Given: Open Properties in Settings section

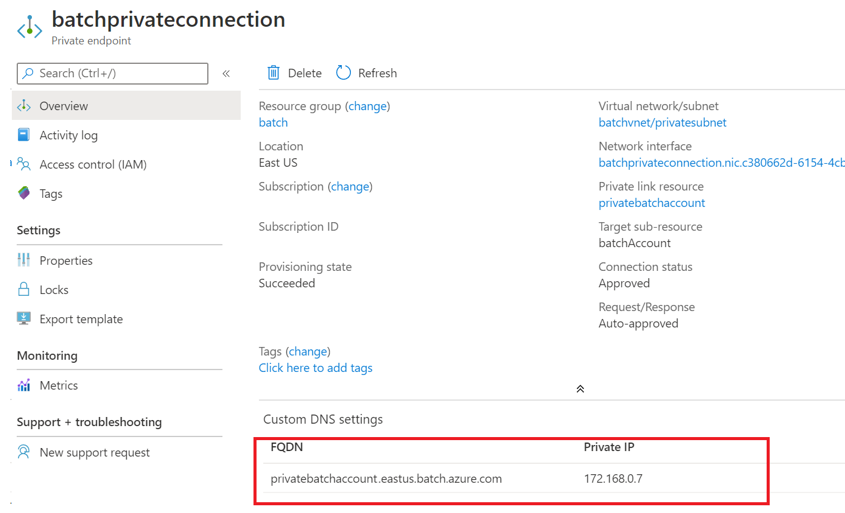Looking at the screenshot, I should tap(66, 261).
